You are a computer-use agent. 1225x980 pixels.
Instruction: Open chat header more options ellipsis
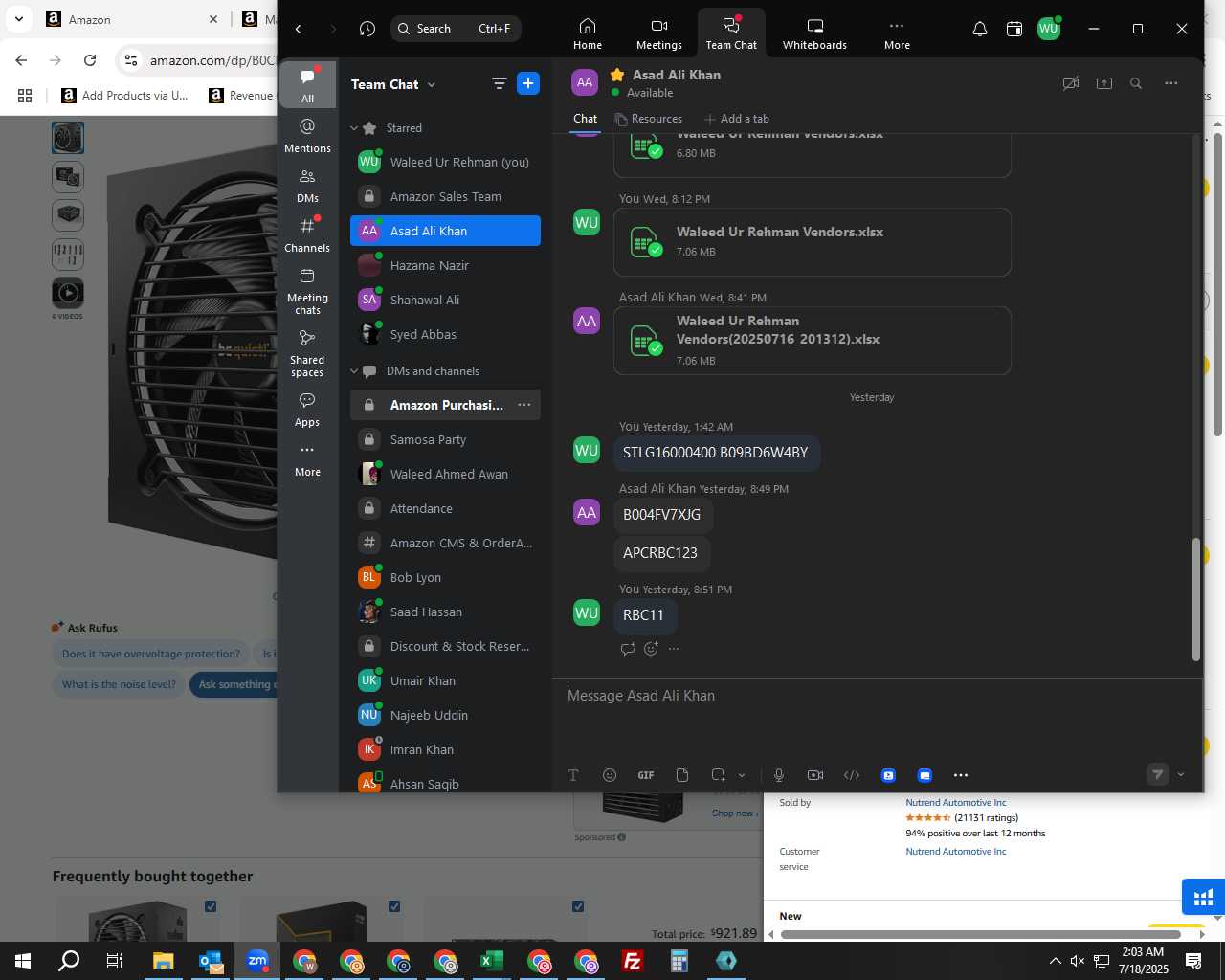click(1170, 83)
